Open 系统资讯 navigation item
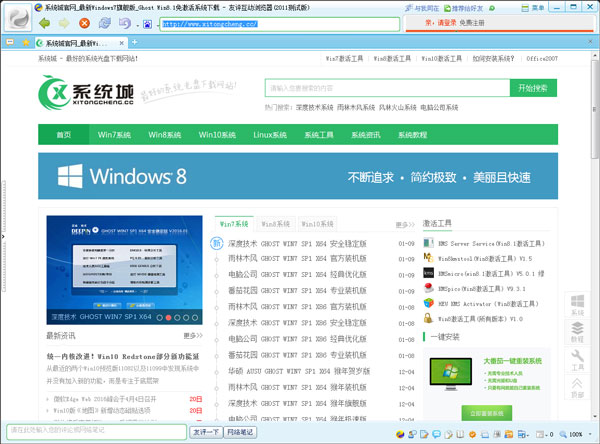This screenshot has height=444, width=600. [x=366, y=135]
